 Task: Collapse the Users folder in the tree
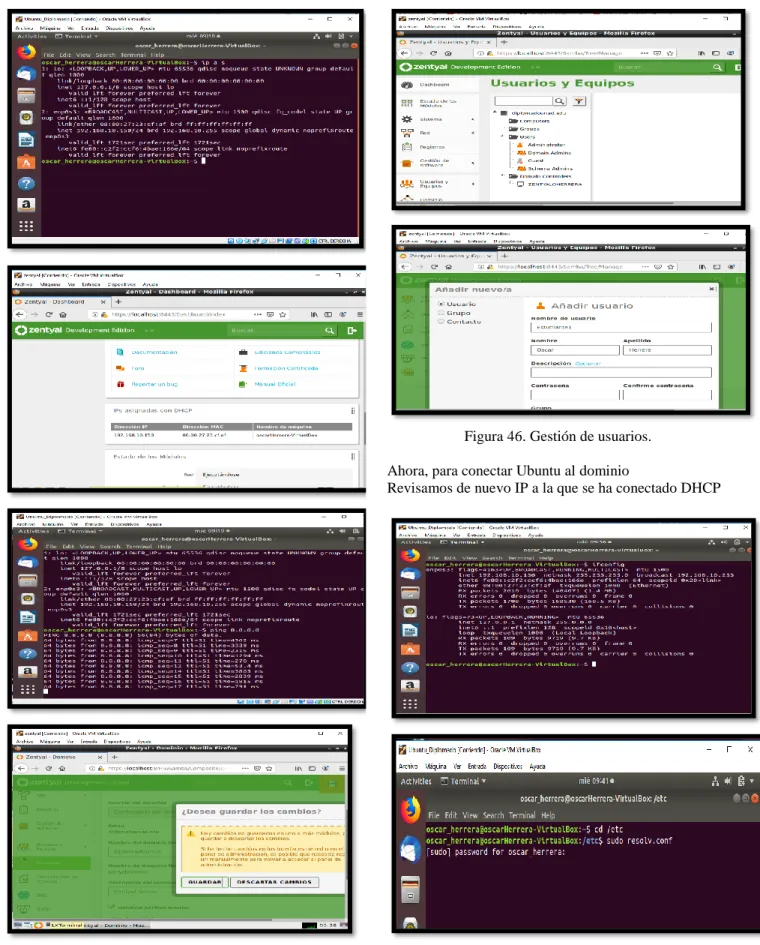pos(503,137)
